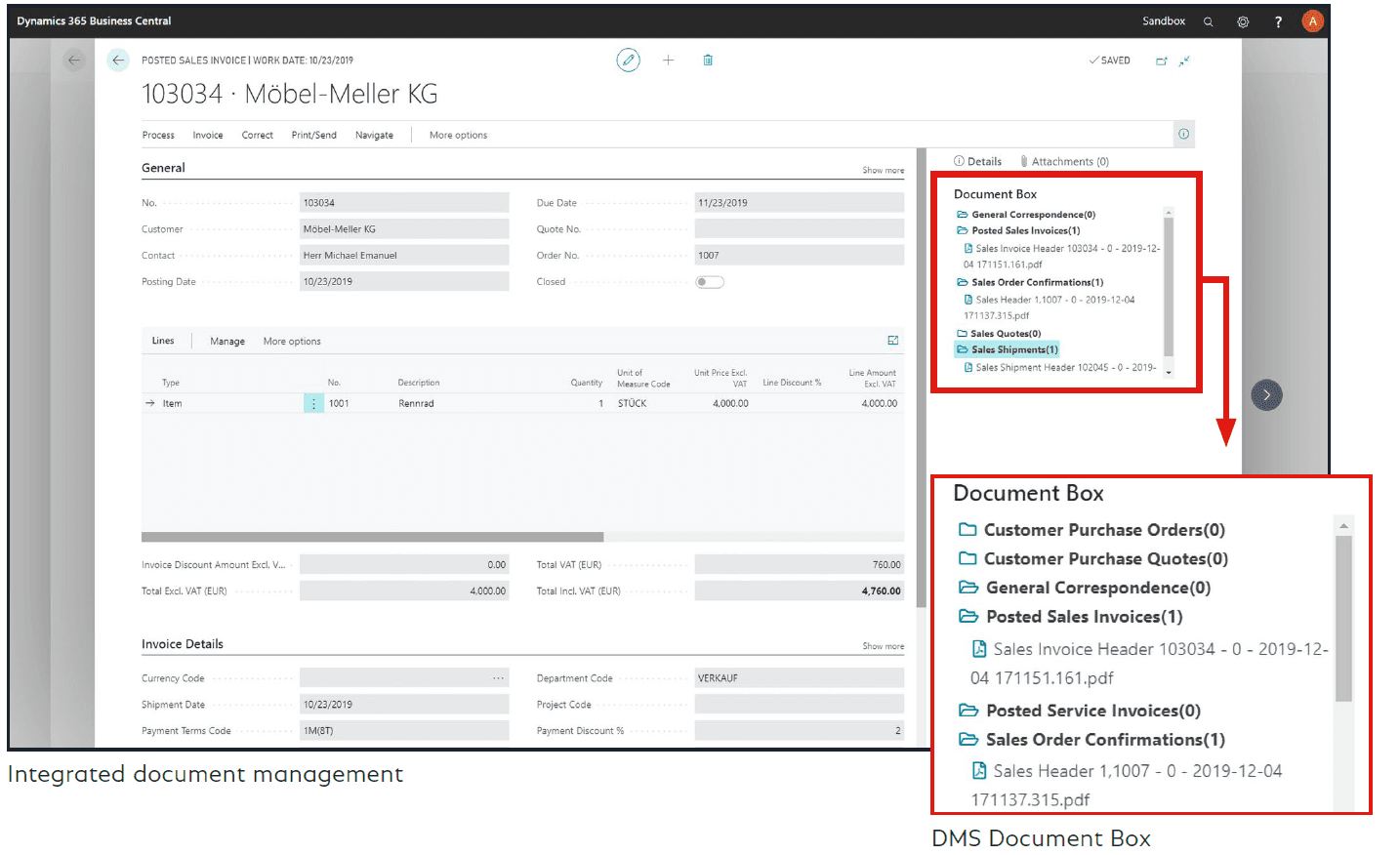
Task: Open the orange user avatar A
Action: pos(1313,21)
